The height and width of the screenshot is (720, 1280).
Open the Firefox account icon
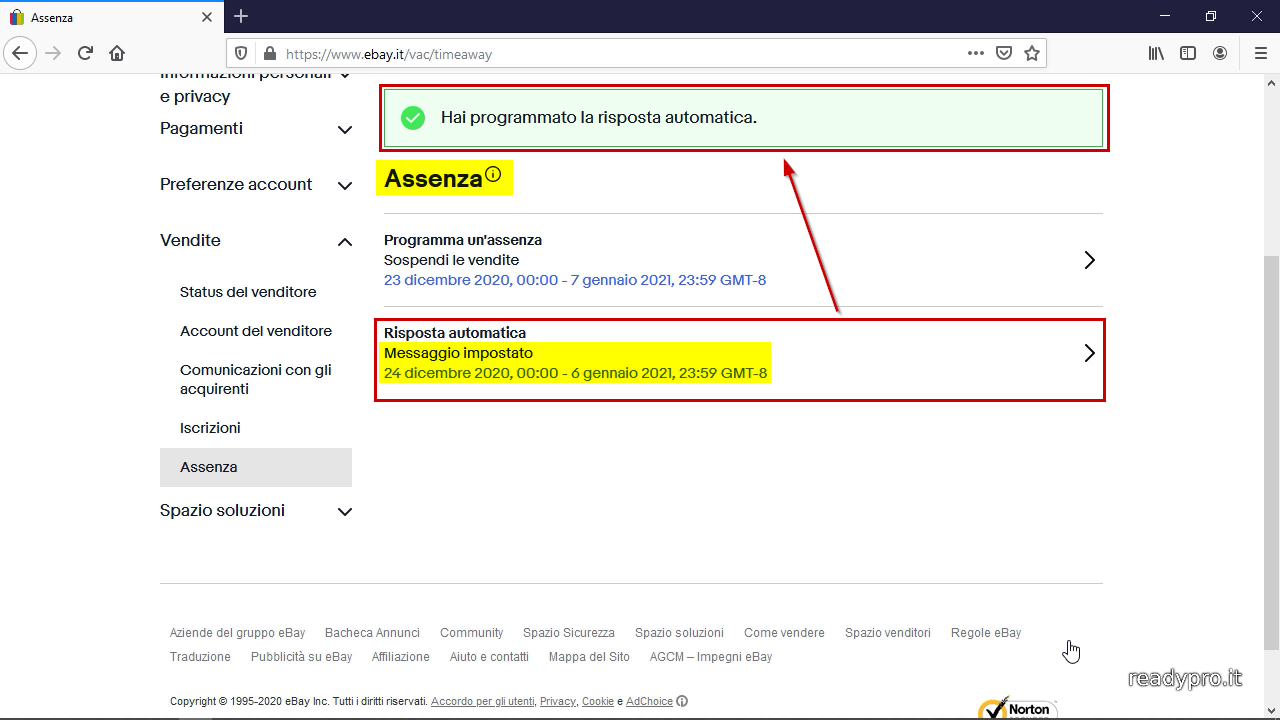(1220, 53)
